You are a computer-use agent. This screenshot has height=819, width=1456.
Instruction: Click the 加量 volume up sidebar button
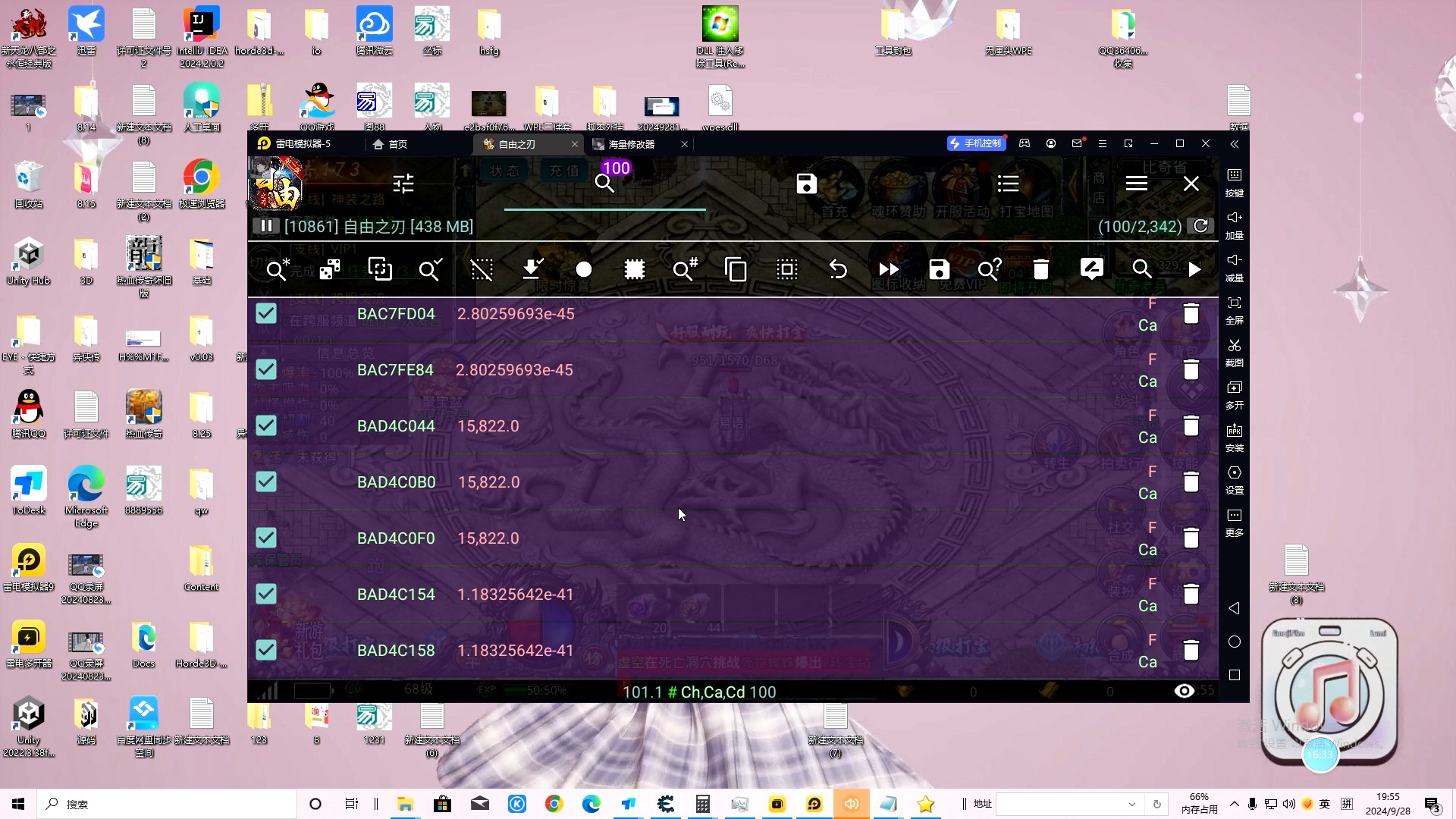(x=1234, y=224)
